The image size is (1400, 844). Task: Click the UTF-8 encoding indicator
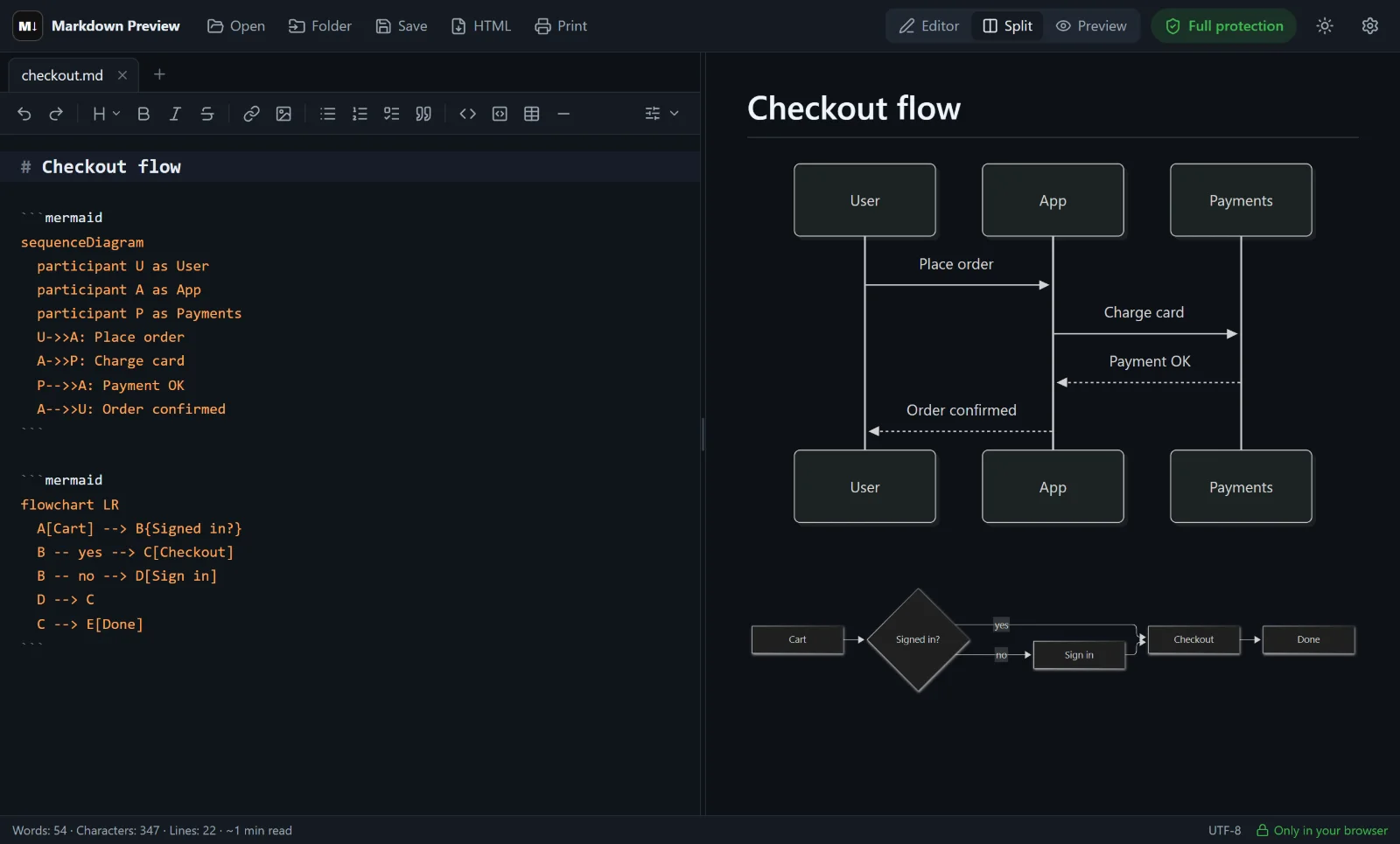[x=1224, y=830]
